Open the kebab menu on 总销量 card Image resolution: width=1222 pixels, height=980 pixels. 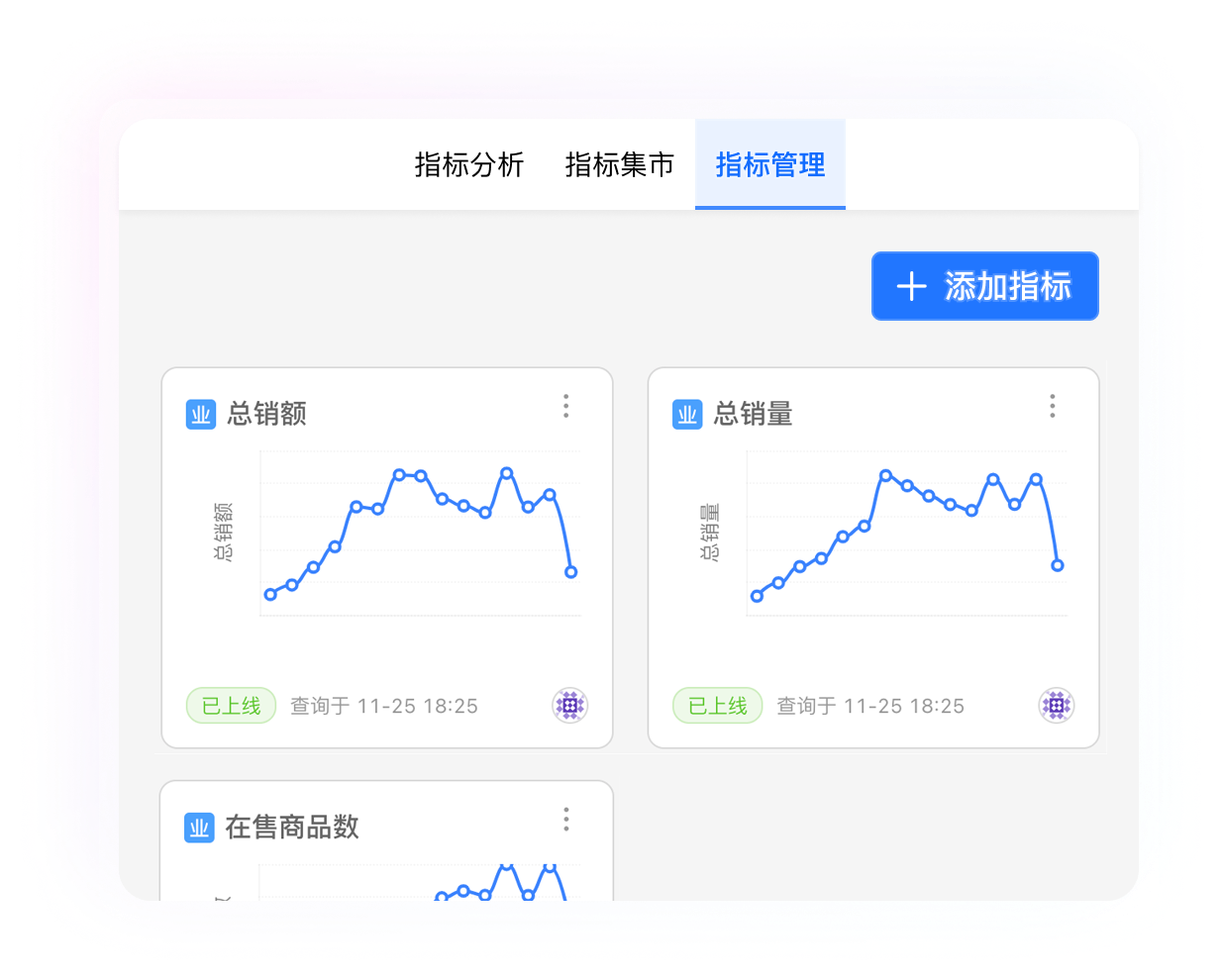[x=1053, y=406]
